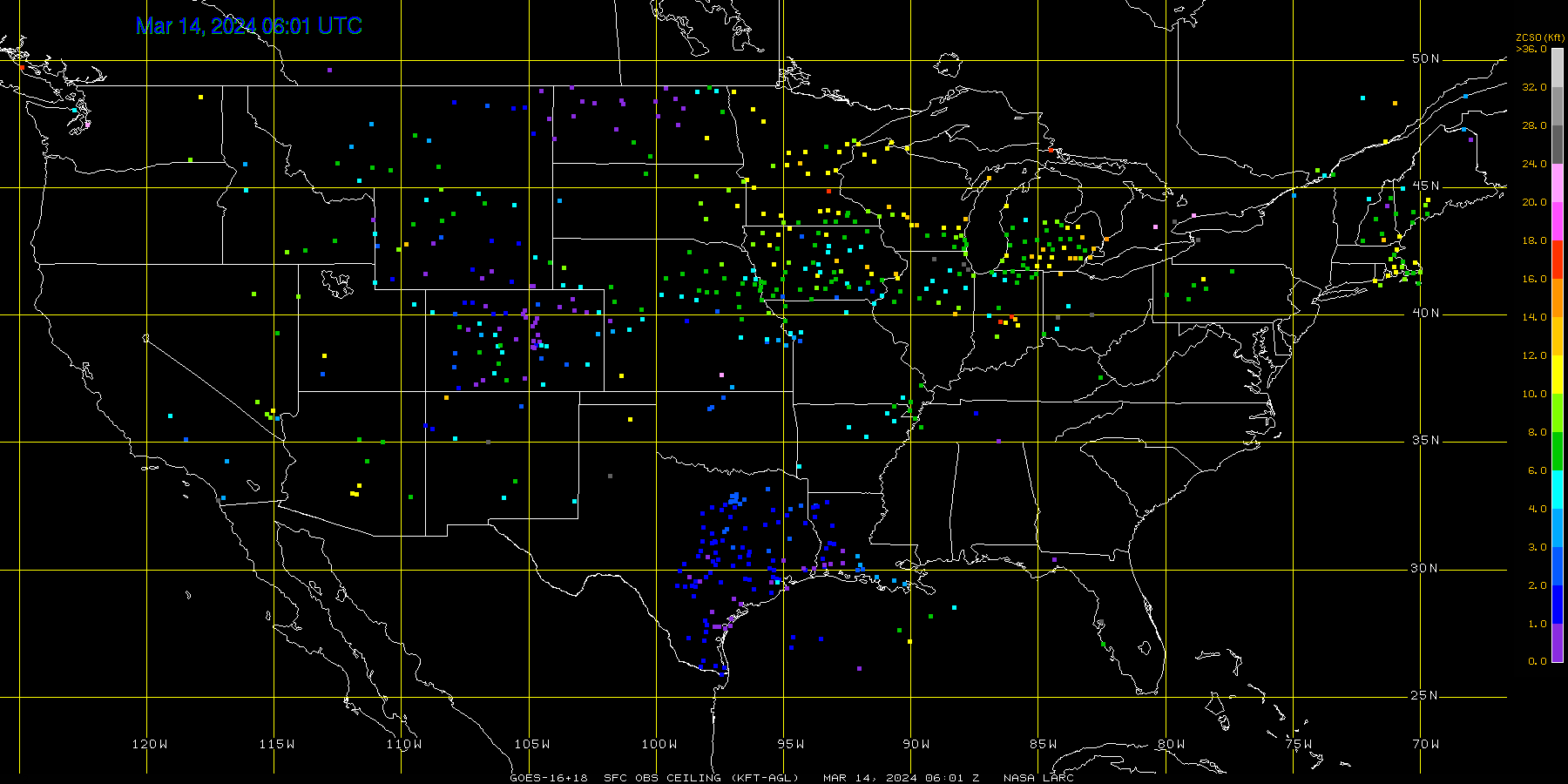Screen dimensions: 1568x784
Task: Click the 1.0 legend label
Action: [x=1537, y=624]
